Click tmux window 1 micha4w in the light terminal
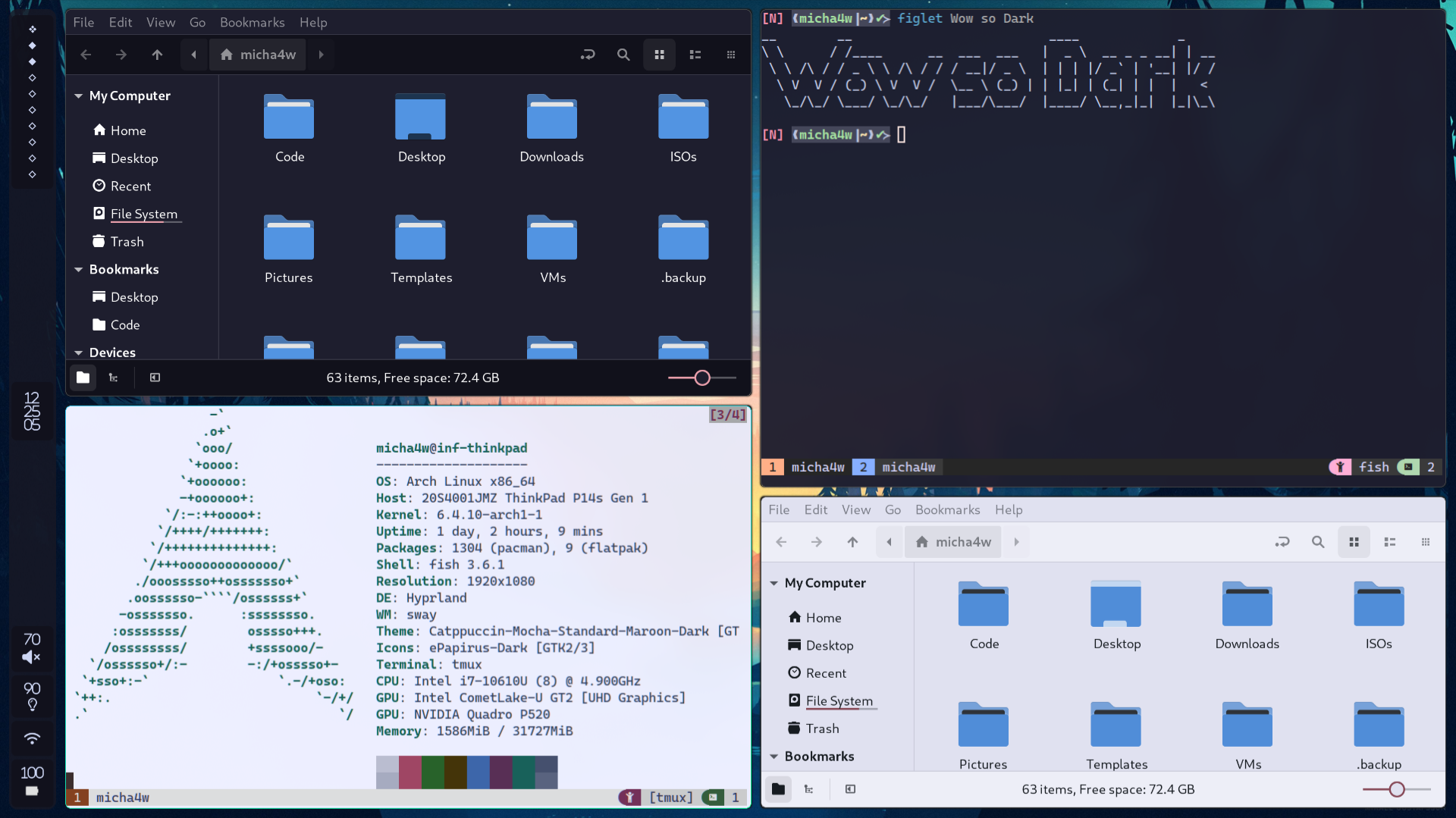 (111, 798)
